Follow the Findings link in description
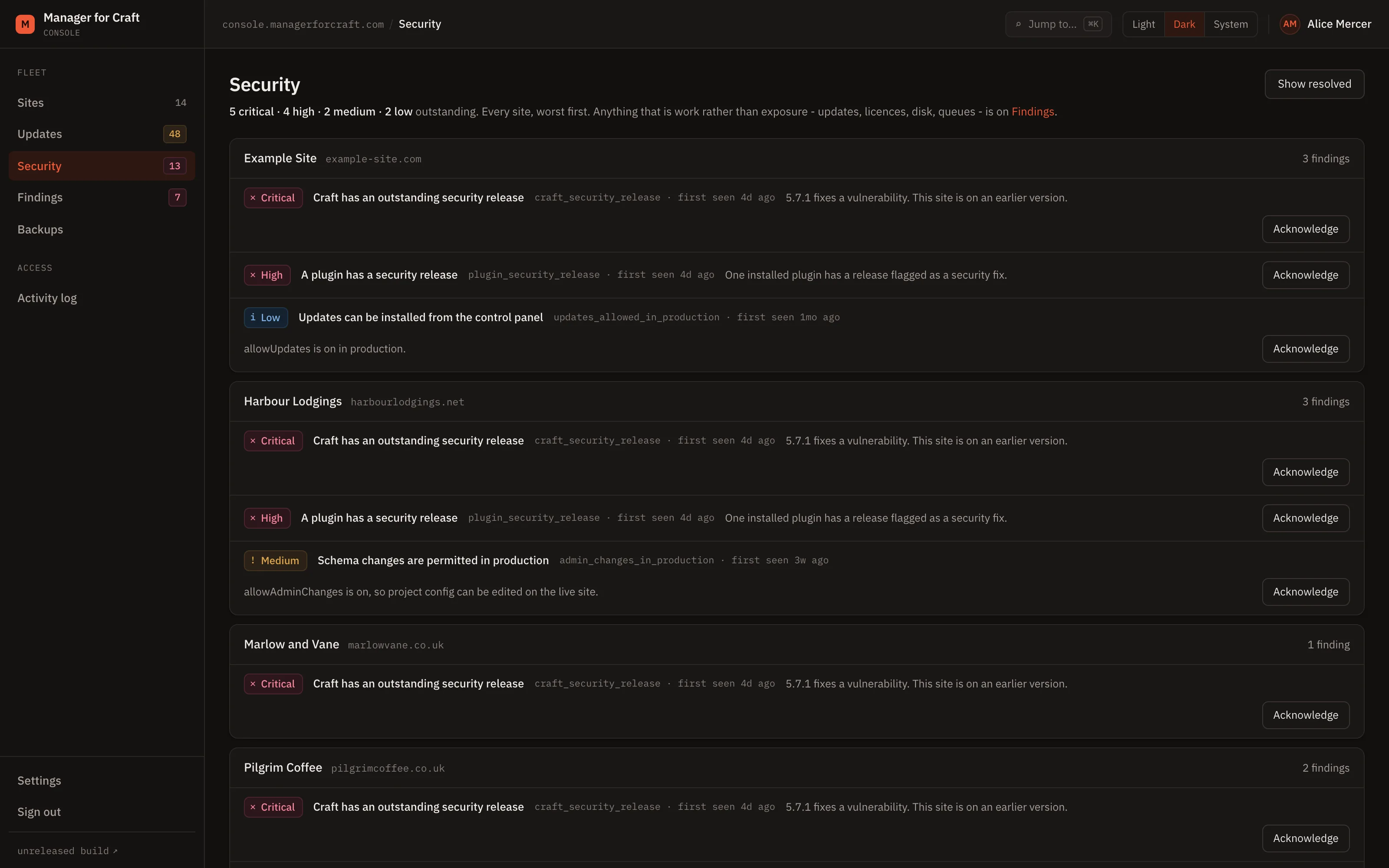This screenshot has height=868, width=1389. pyautogui.click(x=1033, y=112)
